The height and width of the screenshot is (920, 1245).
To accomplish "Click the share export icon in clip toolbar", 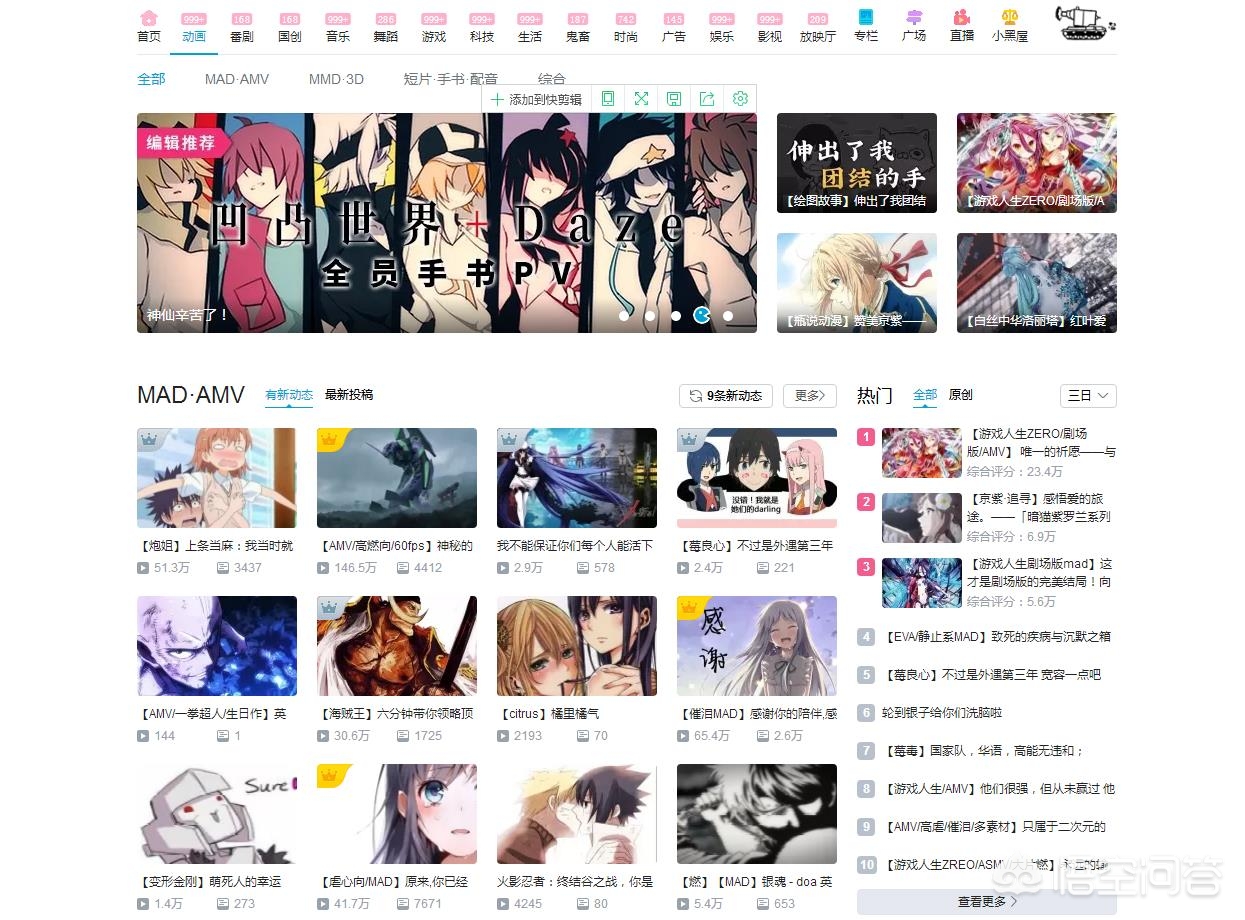I will pyautogui.click(x=707, y=99).
